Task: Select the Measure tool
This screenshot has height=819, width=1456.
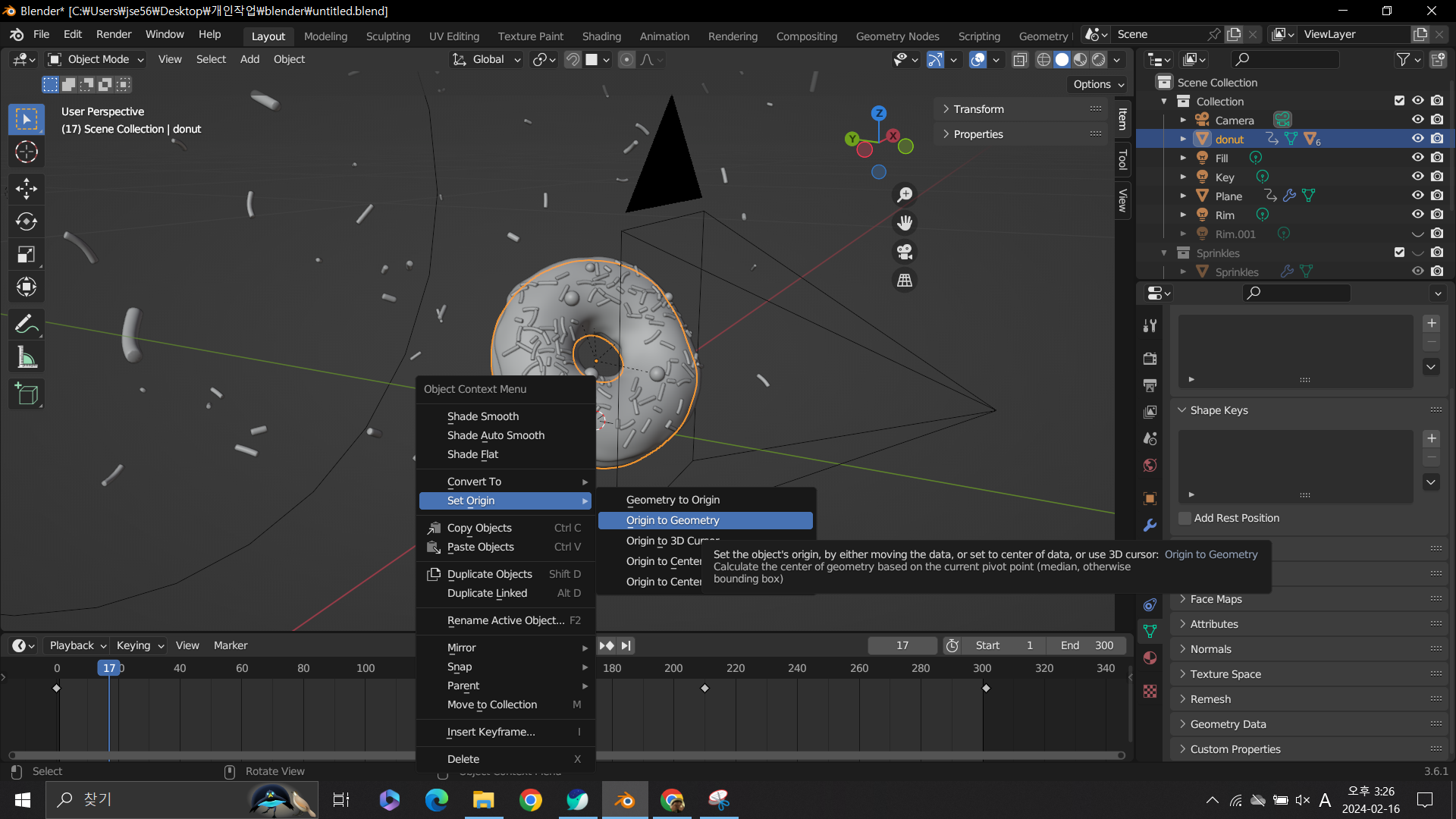Action: click(27, 357)
